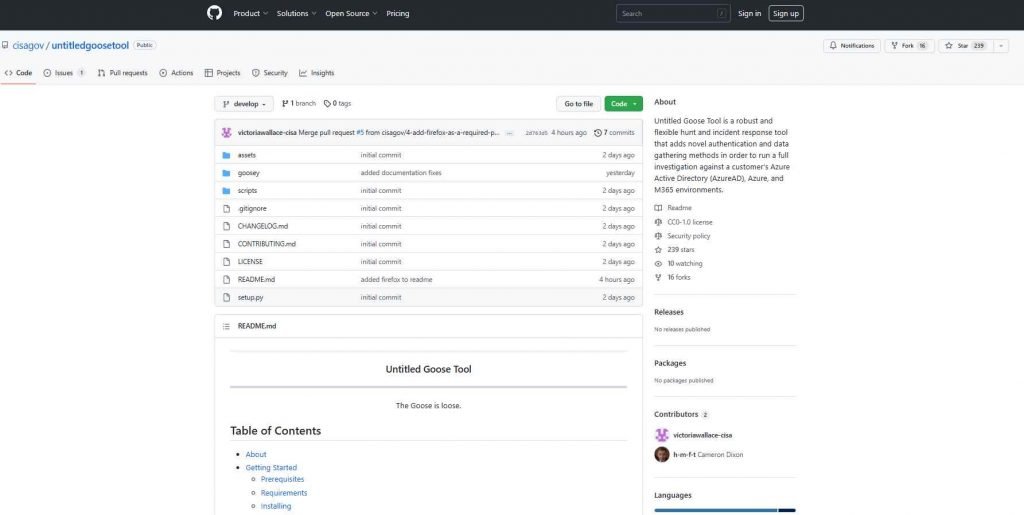Switch to the Actions tab
This screenshot has height=515, width=1024.
pyautogui.click(x=176, y=73)
